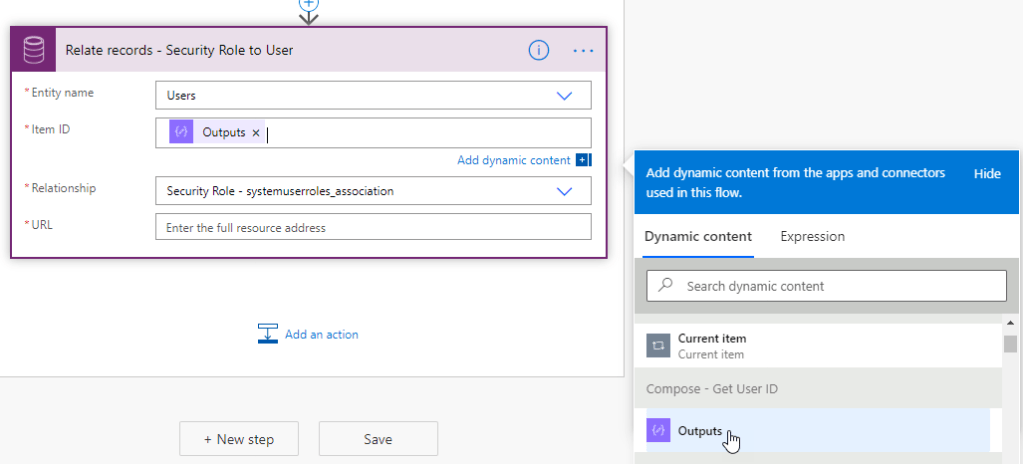The width and height of the screenshot is (1023, 464).
Task: Click the Add dynamic content link
Action: [x=513, y=160]
